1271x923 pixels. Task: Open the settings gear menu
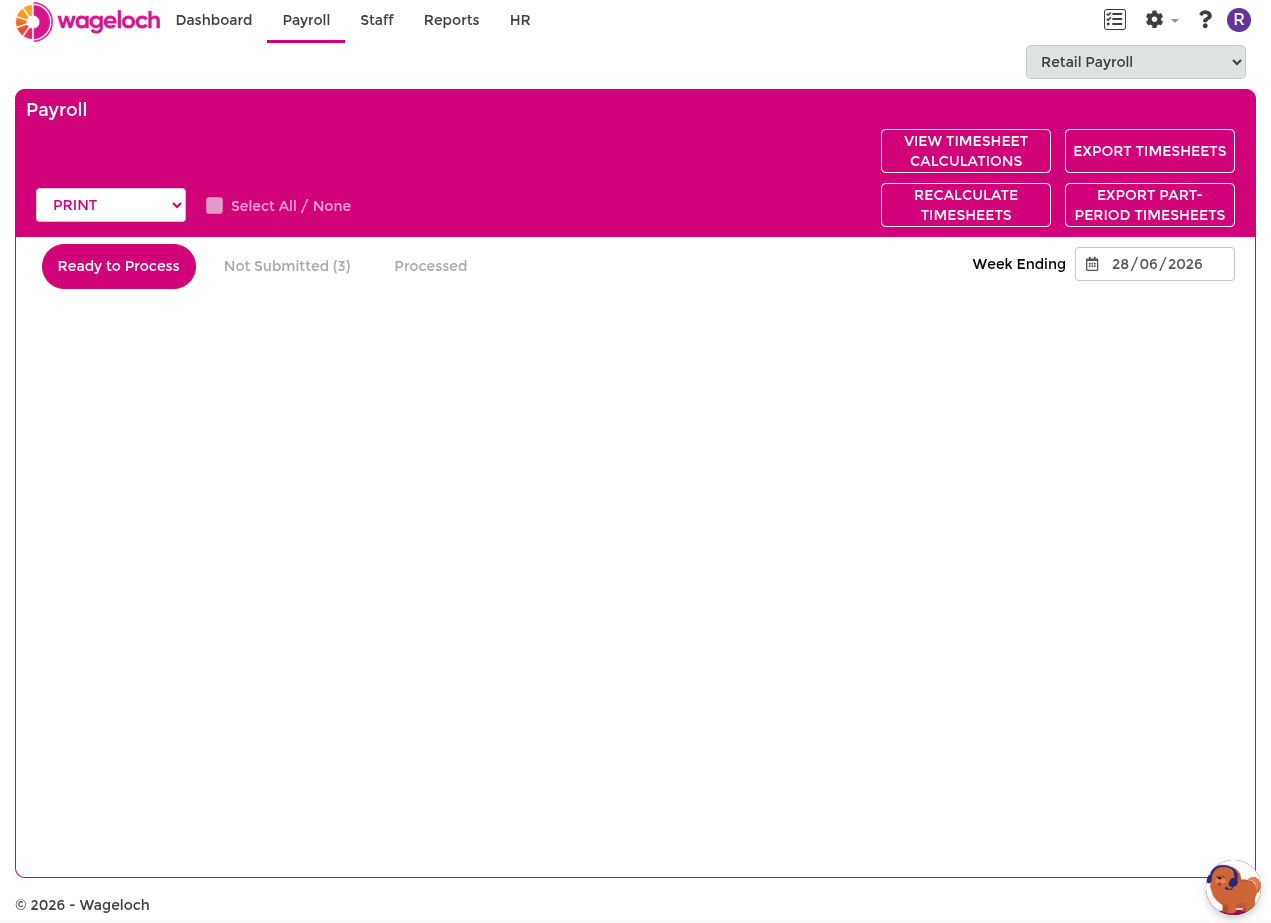tap(1154, 19)
